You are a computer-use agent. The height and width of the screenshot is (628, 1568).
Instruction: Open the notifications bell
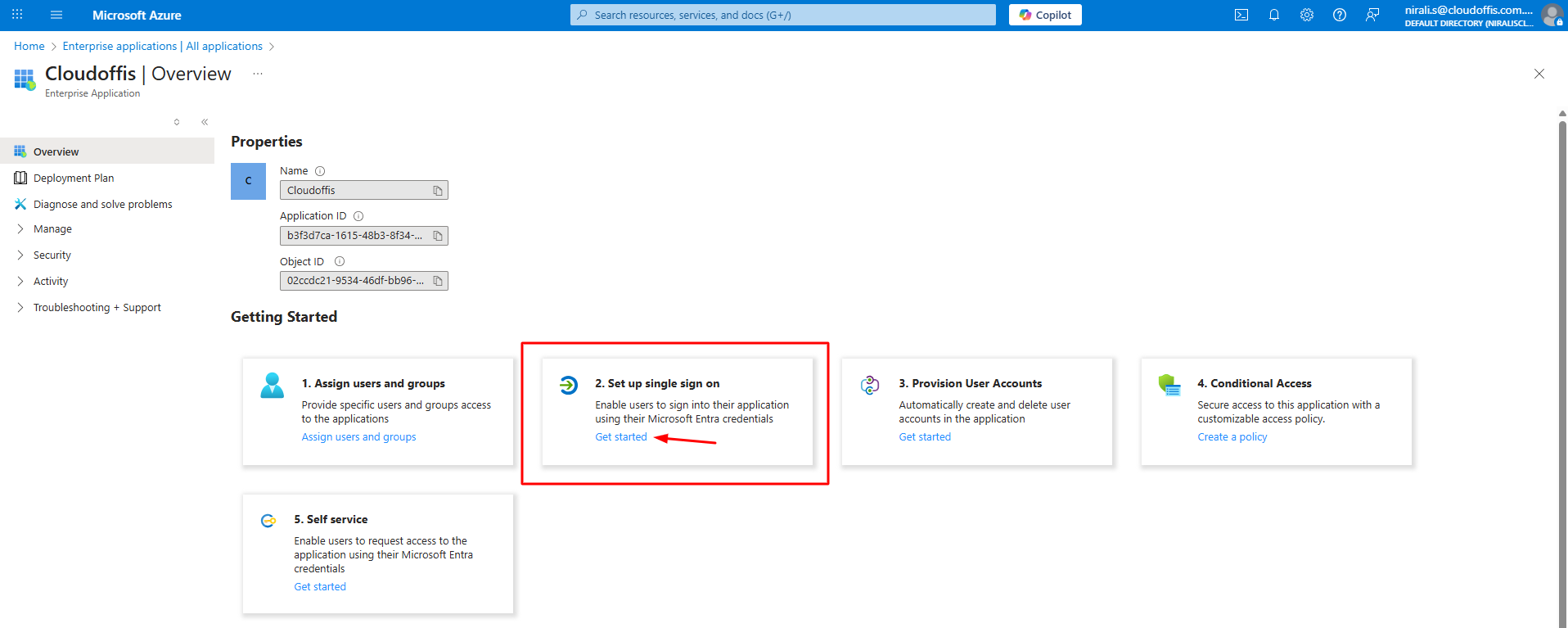(1274, 15)
